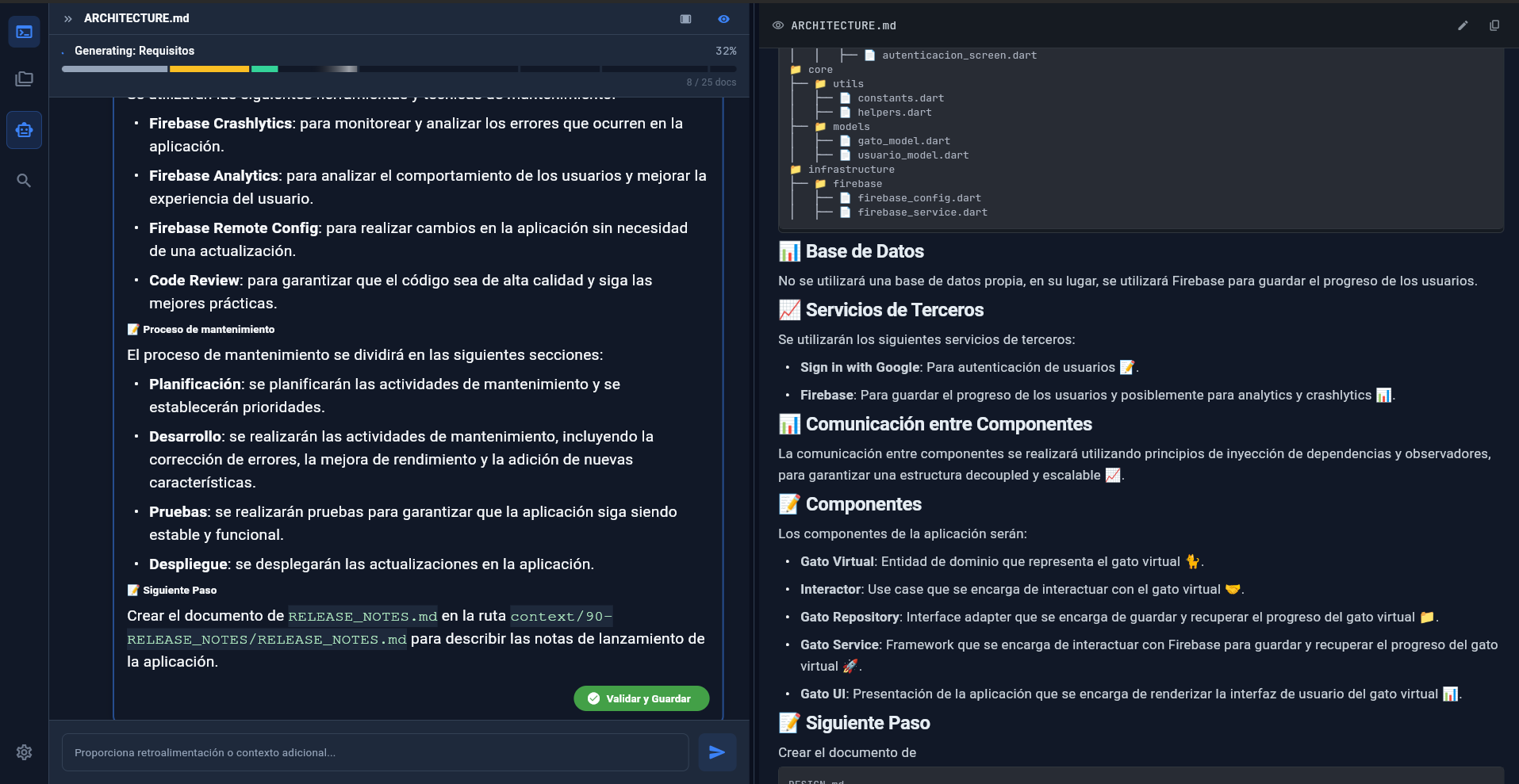Click the search magnifier icon in sidebar
This screenshot has width=1519, height=784.
point(24,181)
